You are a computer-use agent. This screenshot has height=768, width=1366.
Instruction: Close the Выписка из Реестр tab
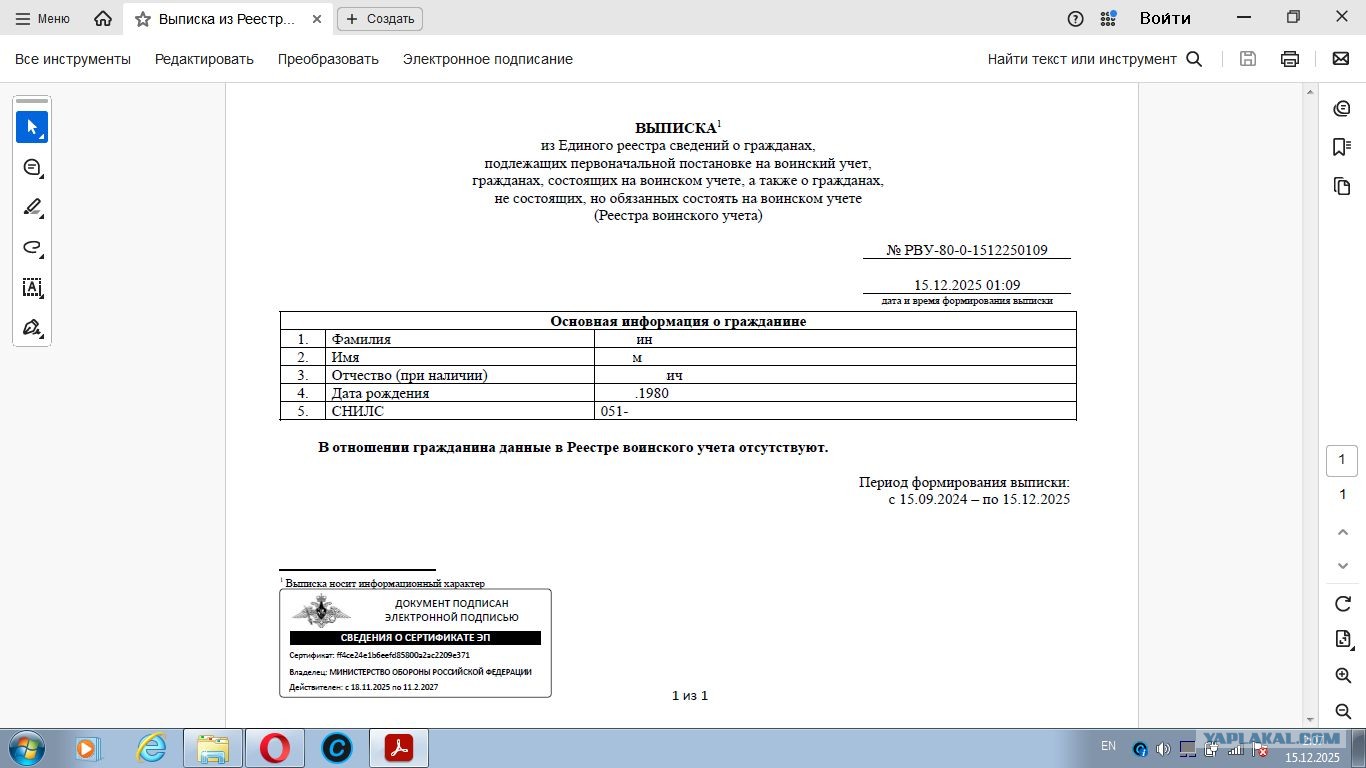point(317,19)
